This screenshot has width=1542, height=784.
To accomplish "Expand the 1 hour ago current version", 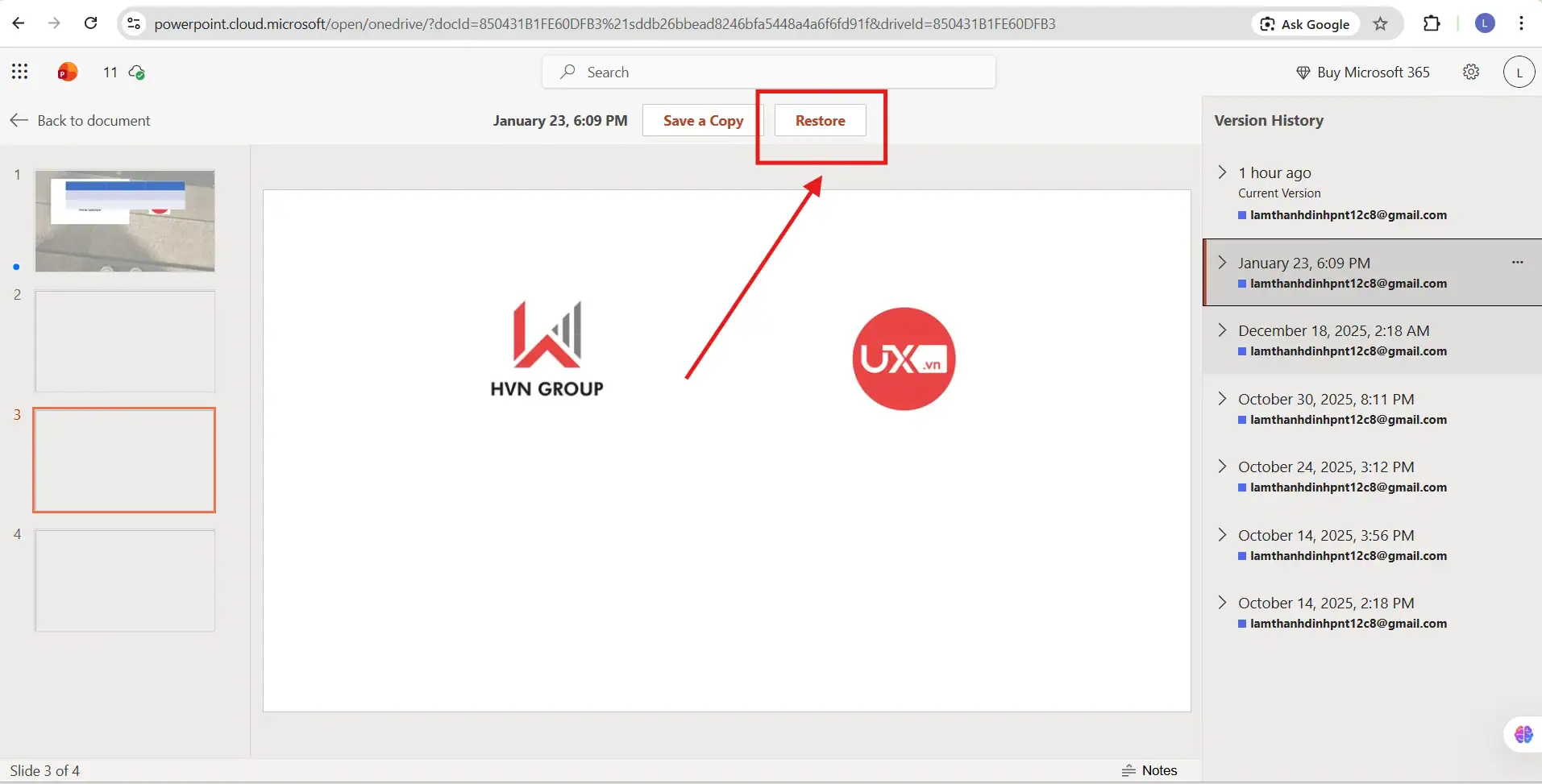I will (1222, 172).
